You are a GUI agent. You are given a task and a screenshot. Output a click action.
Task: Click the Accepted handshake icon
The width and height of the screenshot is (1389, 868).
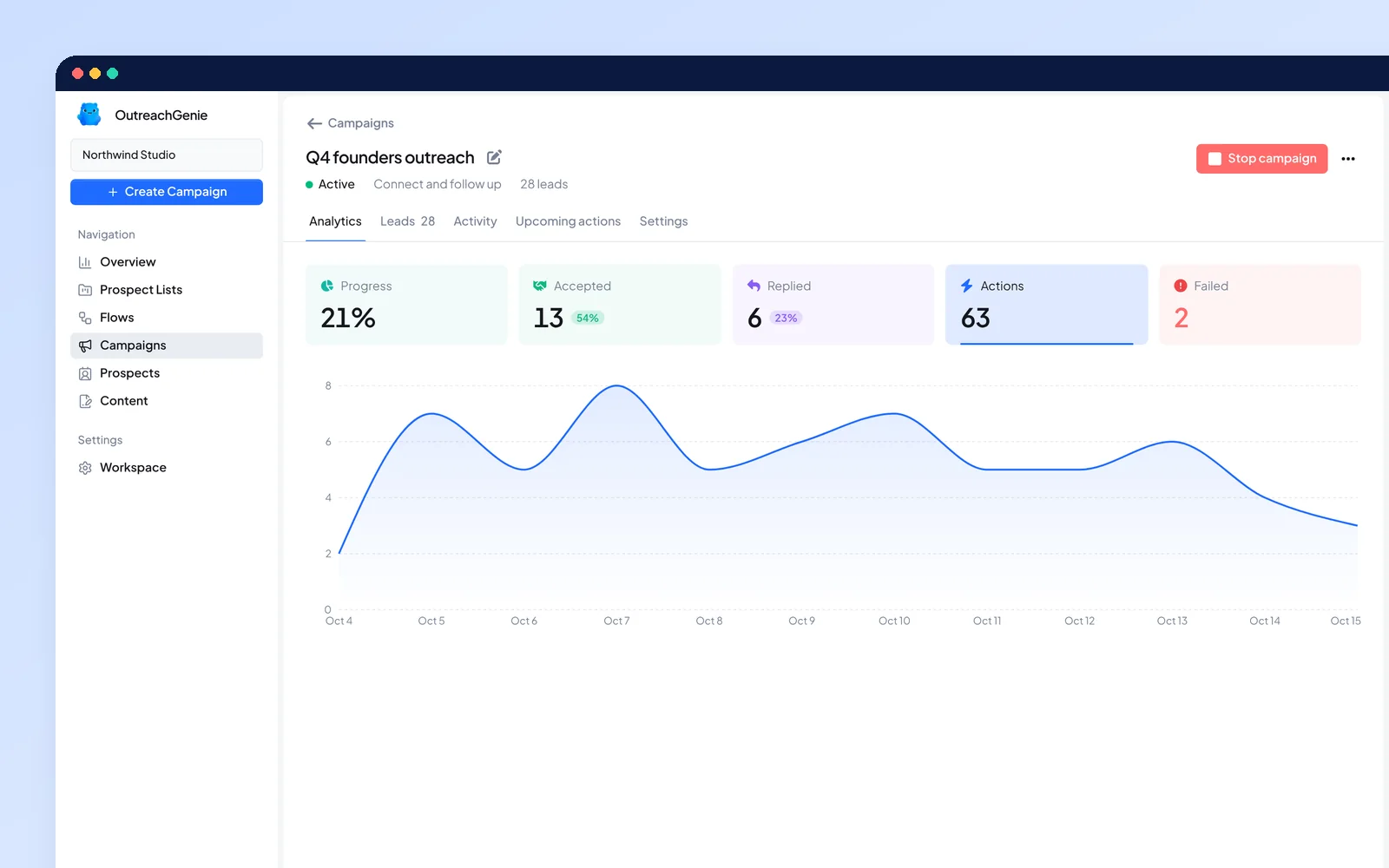point(540,286)
